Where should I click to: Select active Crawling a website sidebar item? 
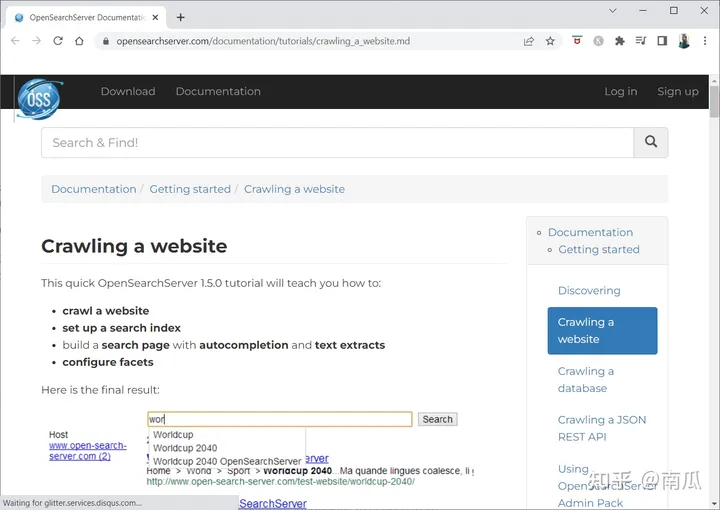(602, 331)
